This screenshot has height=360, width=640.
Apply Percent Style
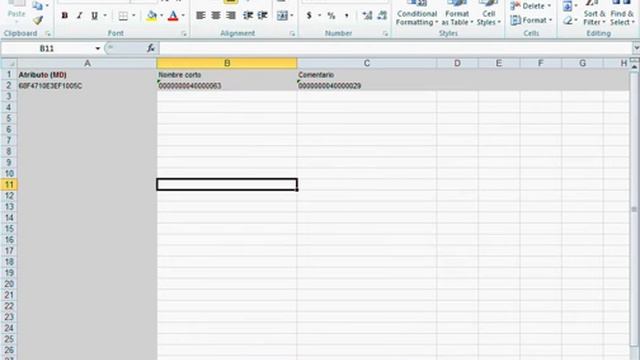(x=331, y=16)
